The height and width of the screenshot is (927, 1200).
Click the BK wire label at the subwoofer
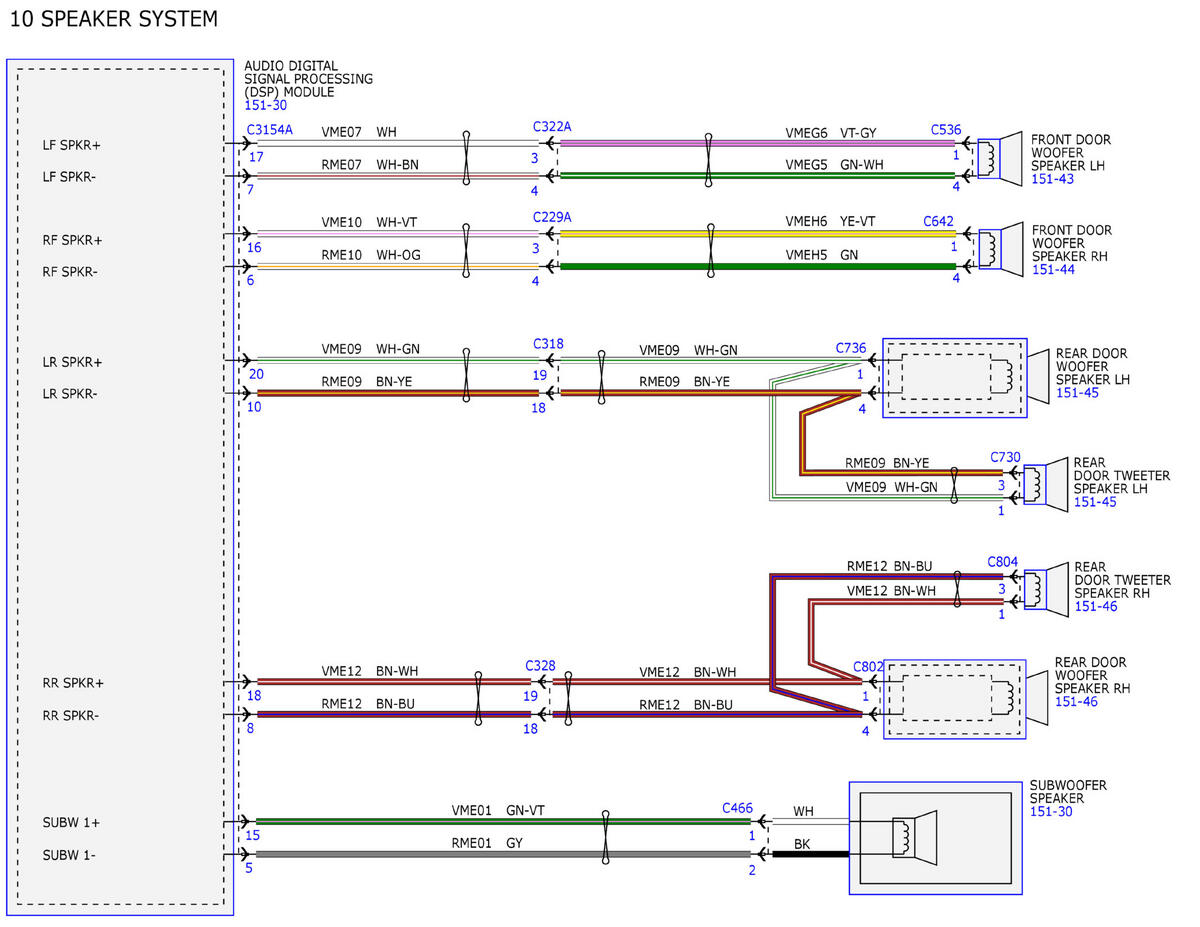coord(802,844)
